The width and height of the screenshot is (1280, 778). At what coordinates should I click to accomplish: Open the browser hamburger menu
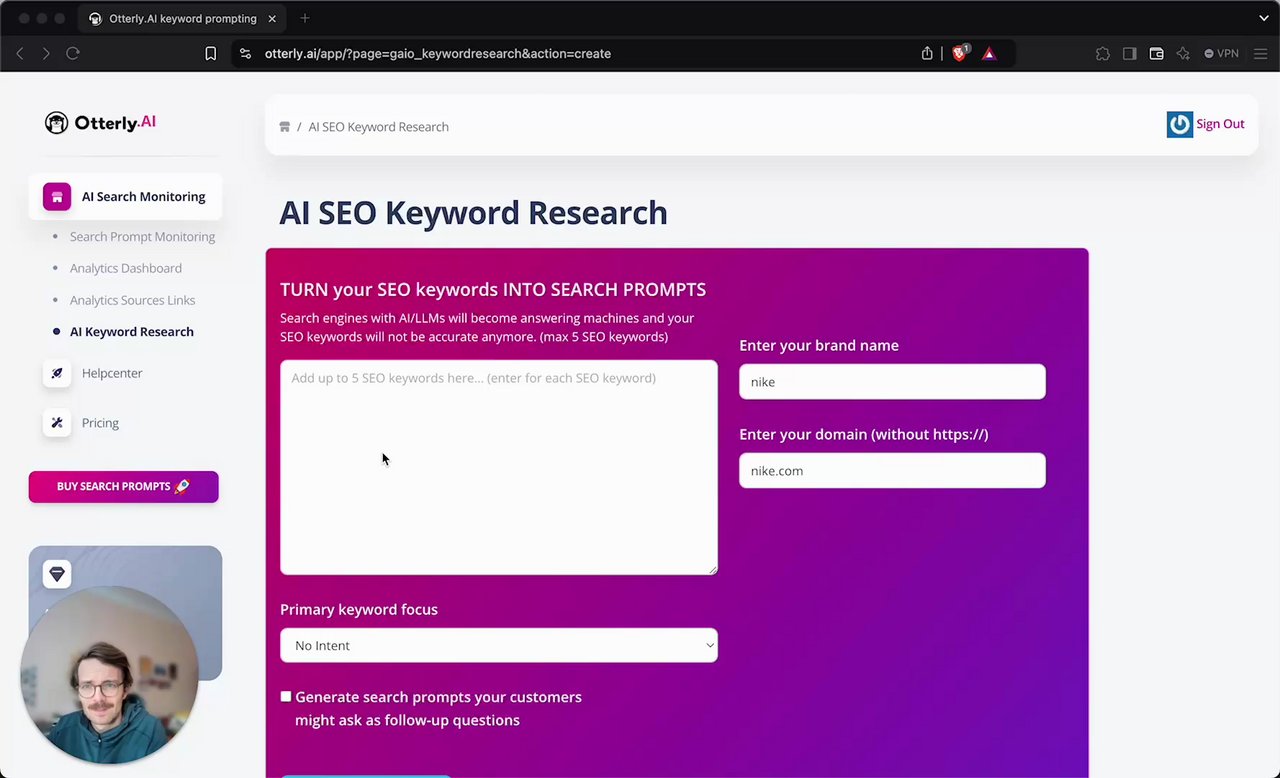(1261, 54)
